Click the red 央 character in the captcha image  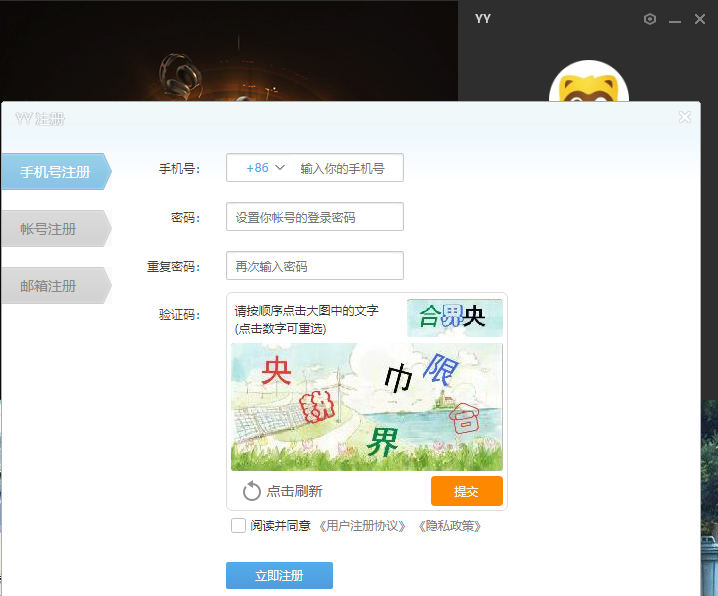[x=276, y=371]
